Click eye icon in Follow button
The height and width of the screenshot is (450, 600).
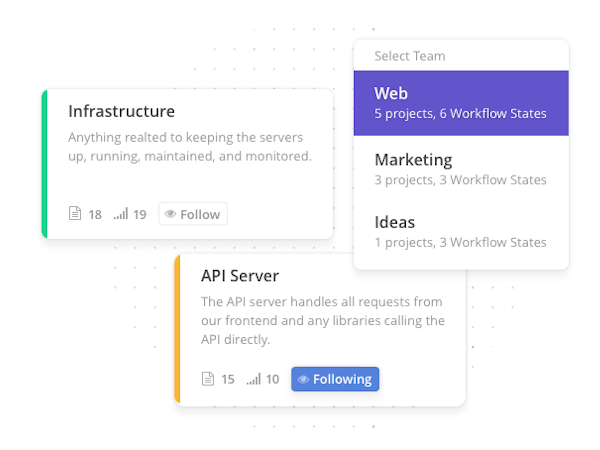(x=170, y=214)
